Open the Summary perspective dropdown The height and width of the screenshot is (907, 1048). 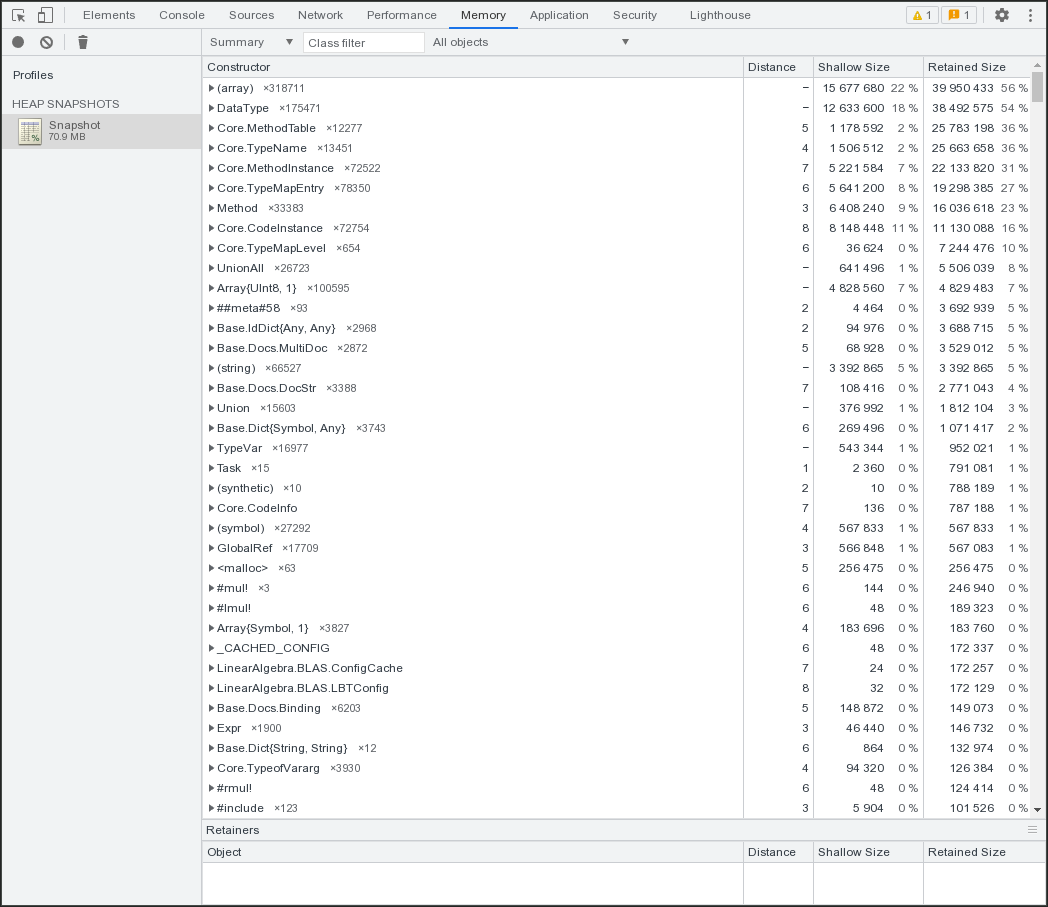click(249, 42)
